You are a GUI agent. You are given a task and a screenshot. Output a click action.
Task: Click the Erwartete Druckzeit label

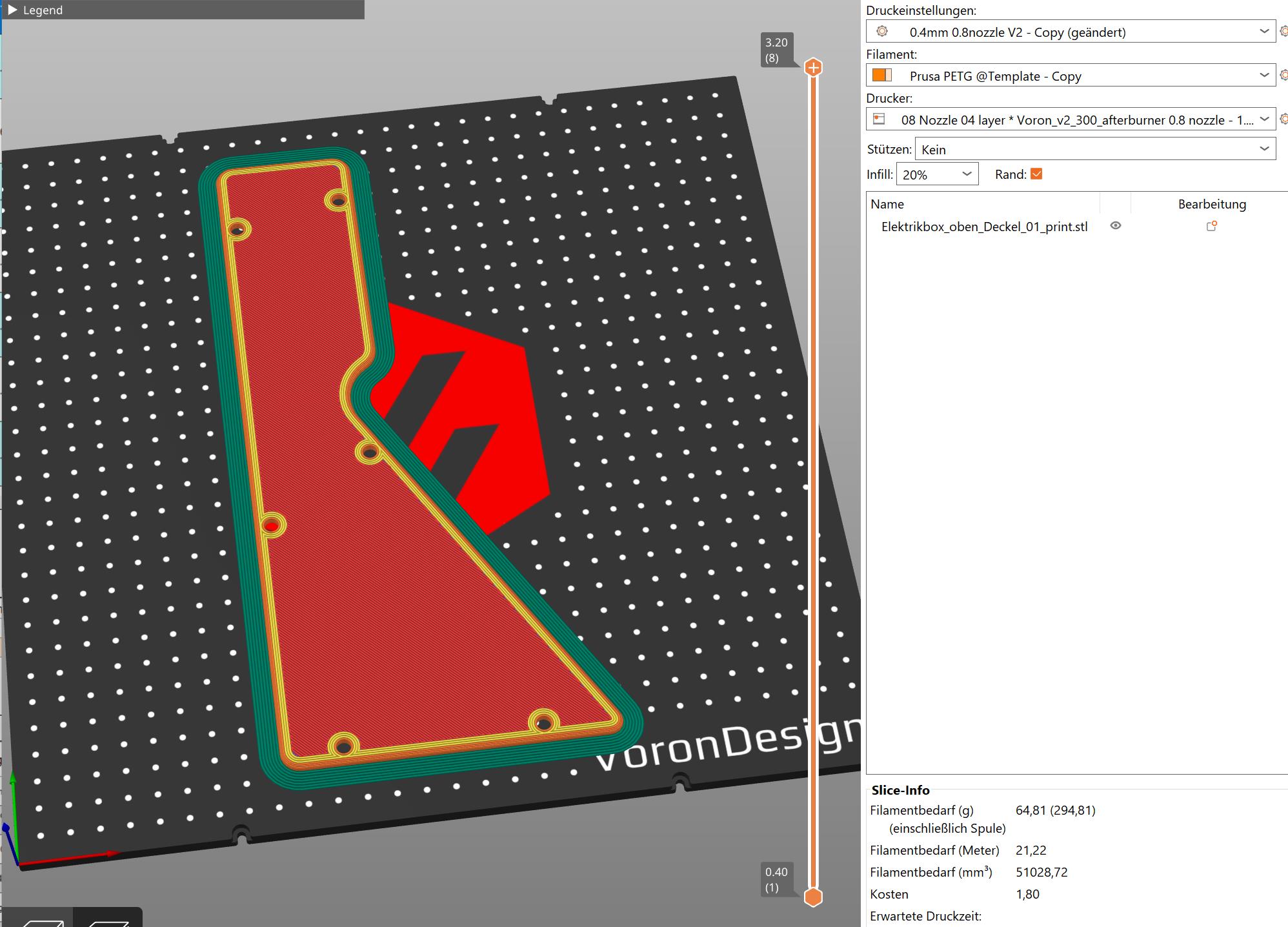point(925,916)
